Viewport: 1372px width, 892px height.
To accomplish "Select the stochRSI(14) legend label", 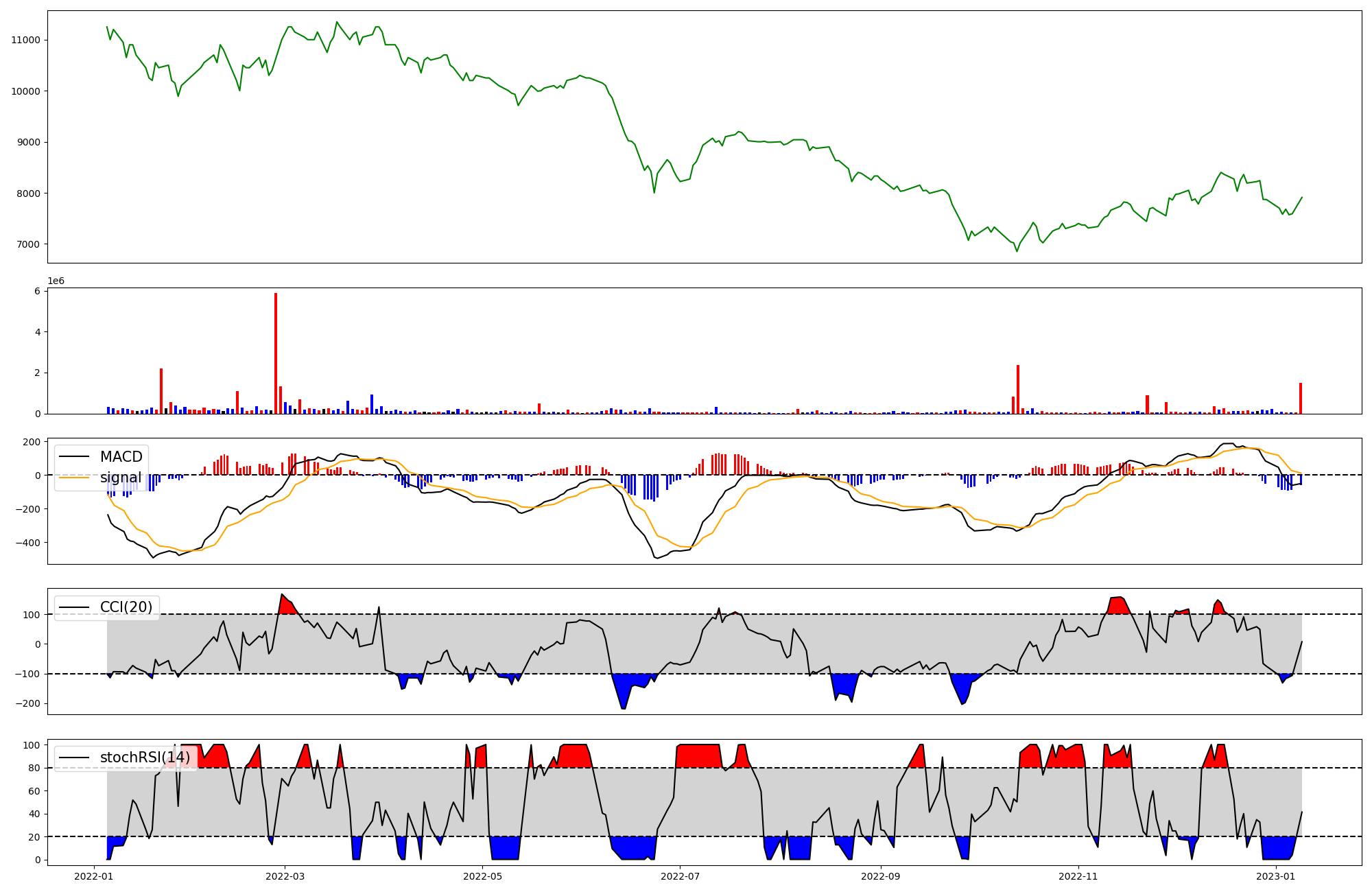I will point(145,758).
